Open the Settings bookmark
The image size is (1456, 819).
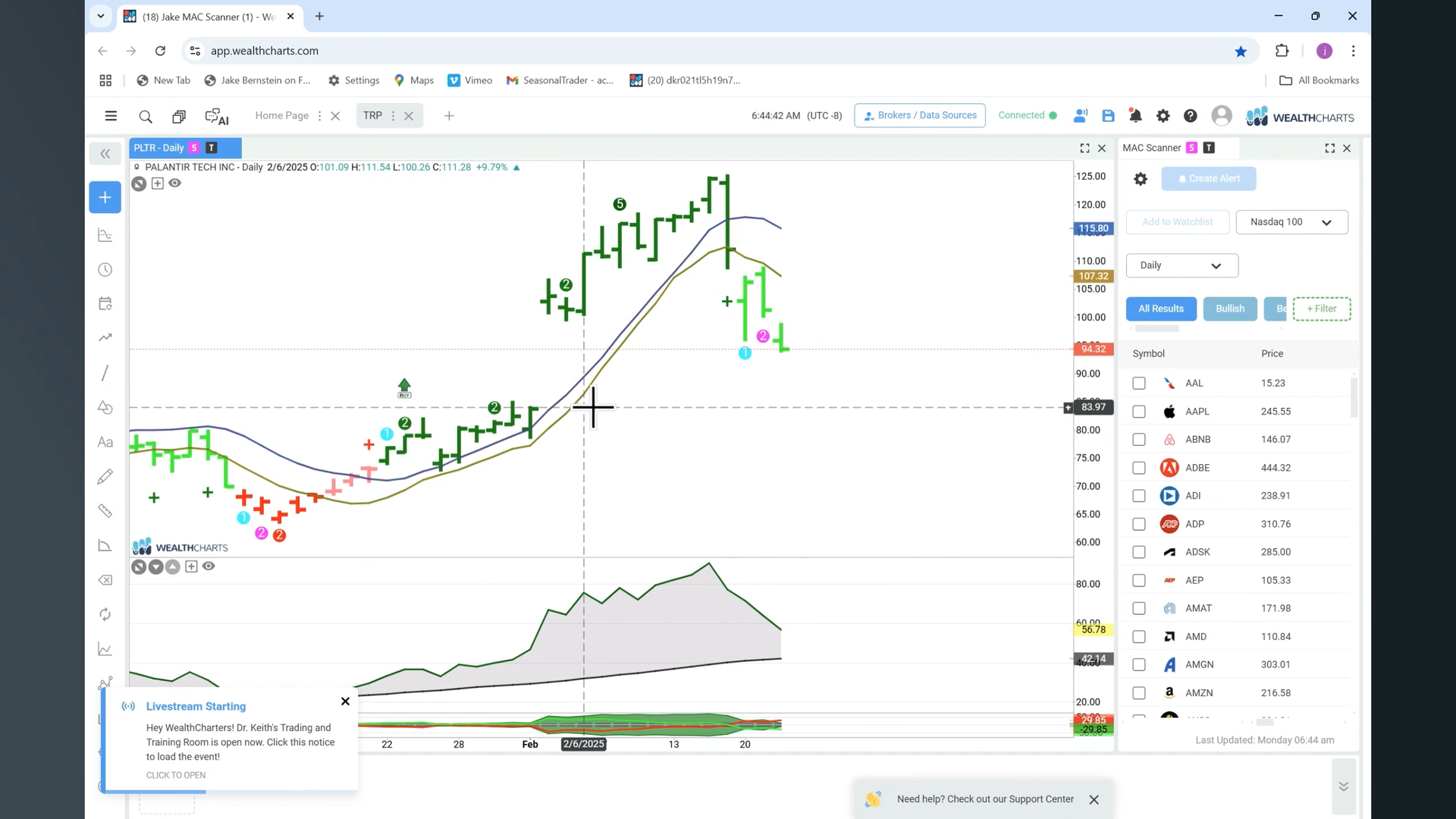tap(353, 80)
